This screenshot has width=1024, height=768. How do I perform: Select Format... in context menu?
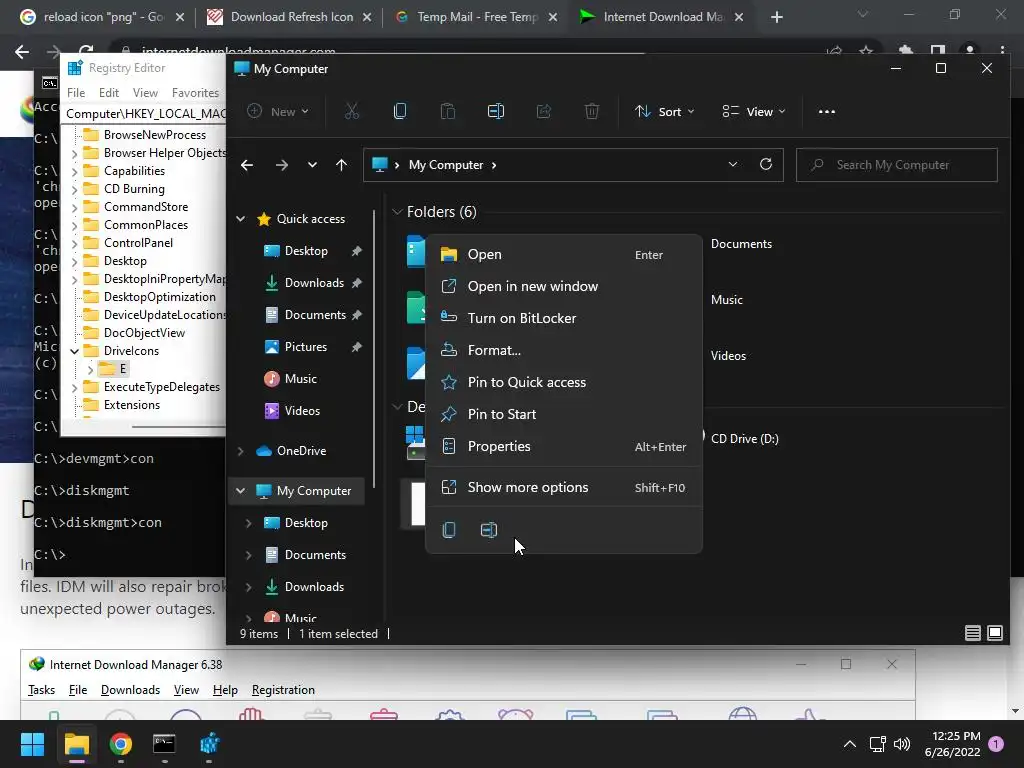(564, 350)
